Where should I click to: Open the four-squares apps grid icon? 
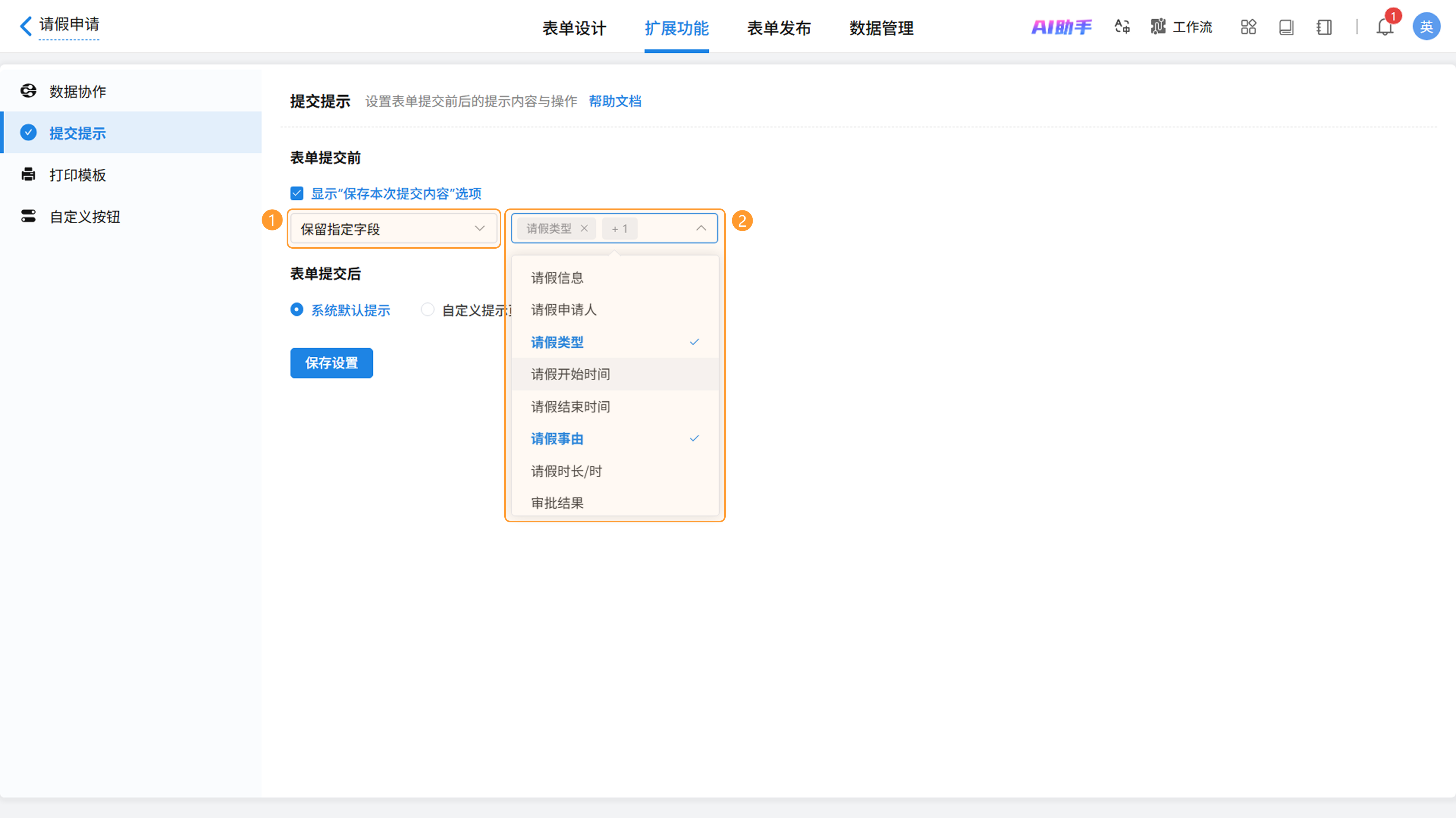[1248, 27]
